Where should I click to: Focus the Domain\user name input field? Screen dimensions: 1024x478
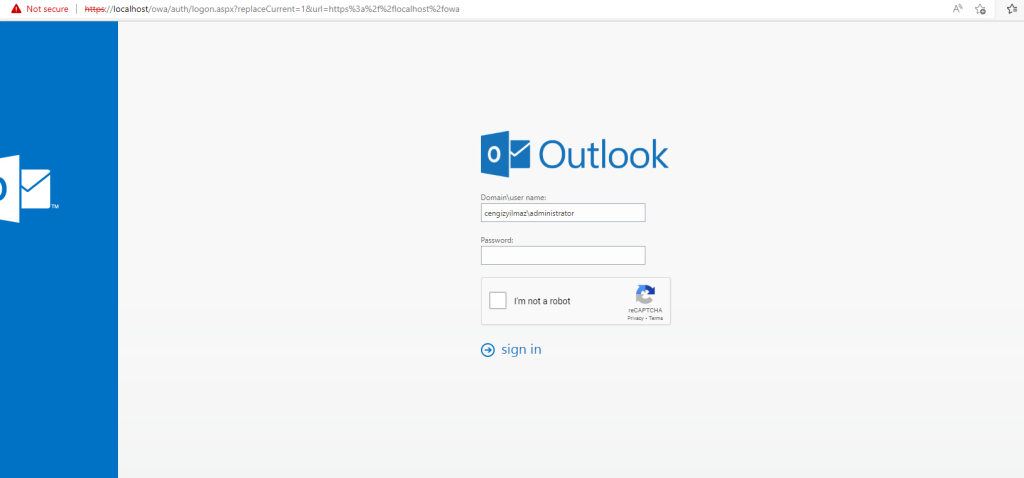563,213
